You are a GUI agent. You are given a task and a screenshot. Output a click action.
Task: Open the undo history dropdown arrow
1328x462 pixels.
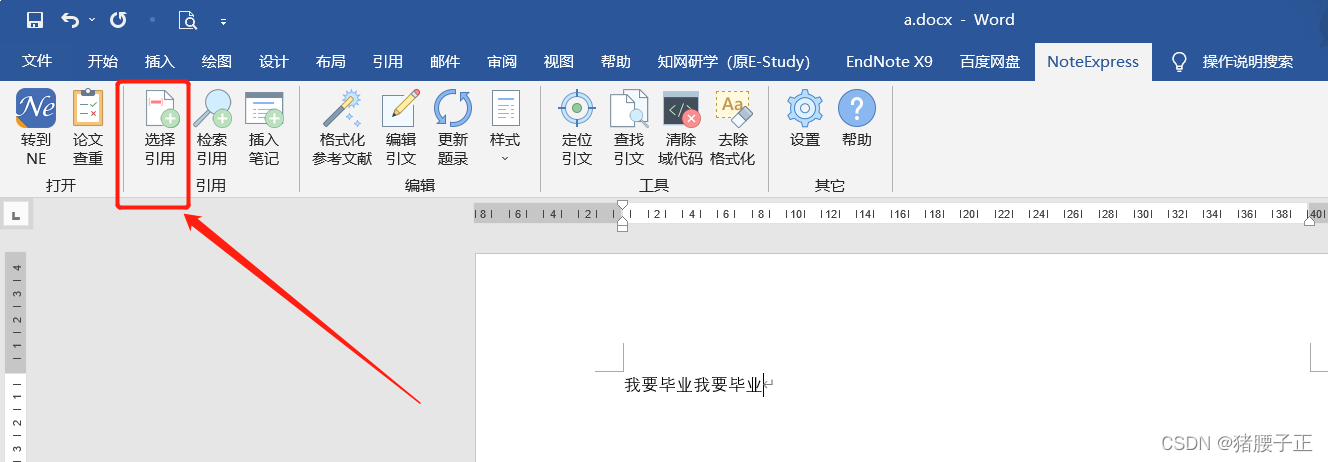pos(92,20)
